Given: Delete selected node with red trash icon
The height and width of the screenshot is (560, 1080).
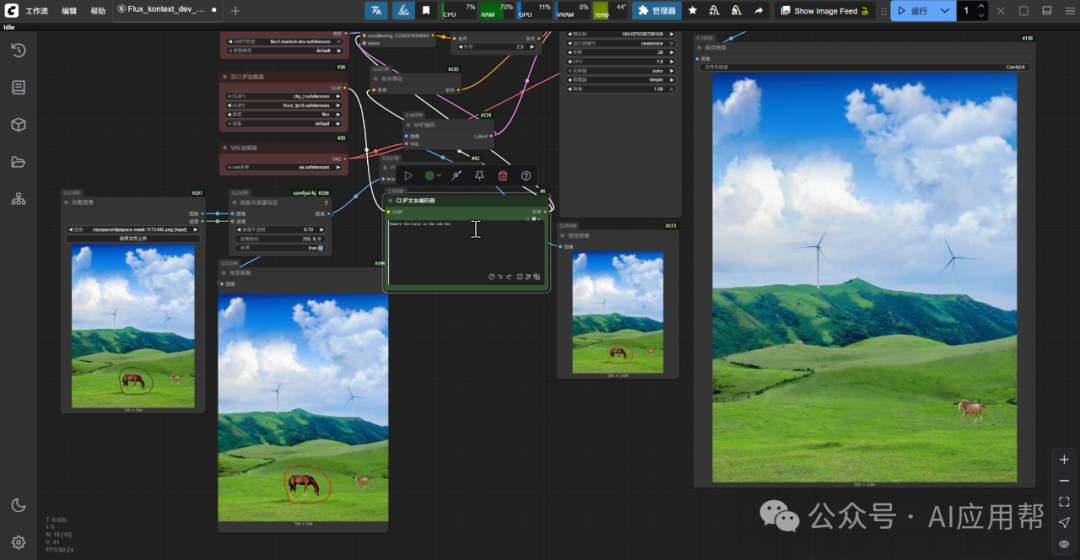Looking at the screenshot, I should coord(503,176).
